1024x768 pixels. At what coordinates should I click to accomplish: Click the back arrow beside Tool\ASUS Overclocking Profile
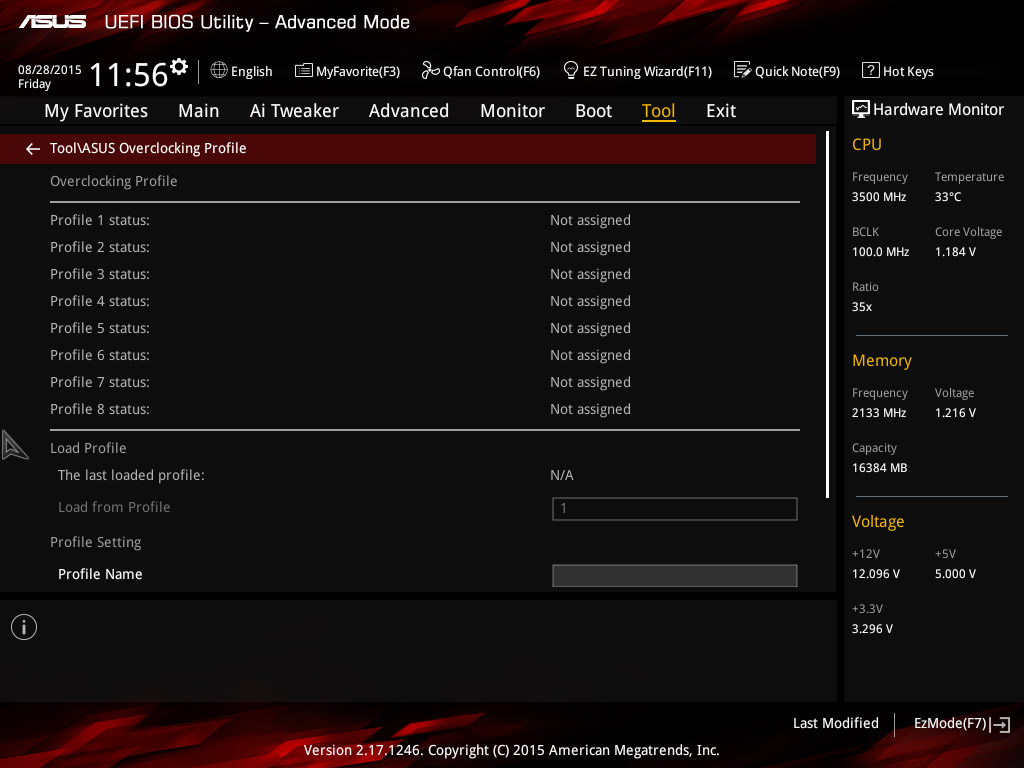[33, 149]
